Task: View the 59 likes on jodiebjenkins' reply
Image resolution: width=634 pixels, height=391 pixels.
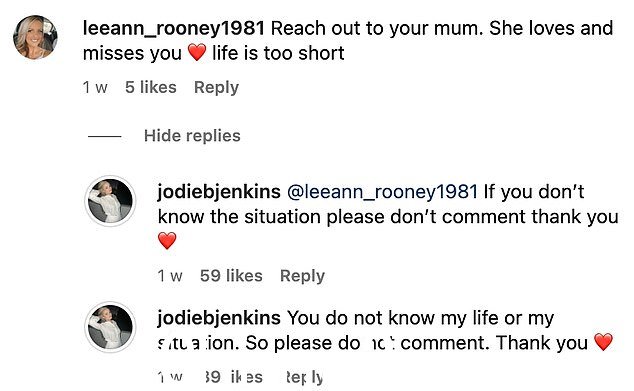Action: pyautogui.click(x=231, y=276)
